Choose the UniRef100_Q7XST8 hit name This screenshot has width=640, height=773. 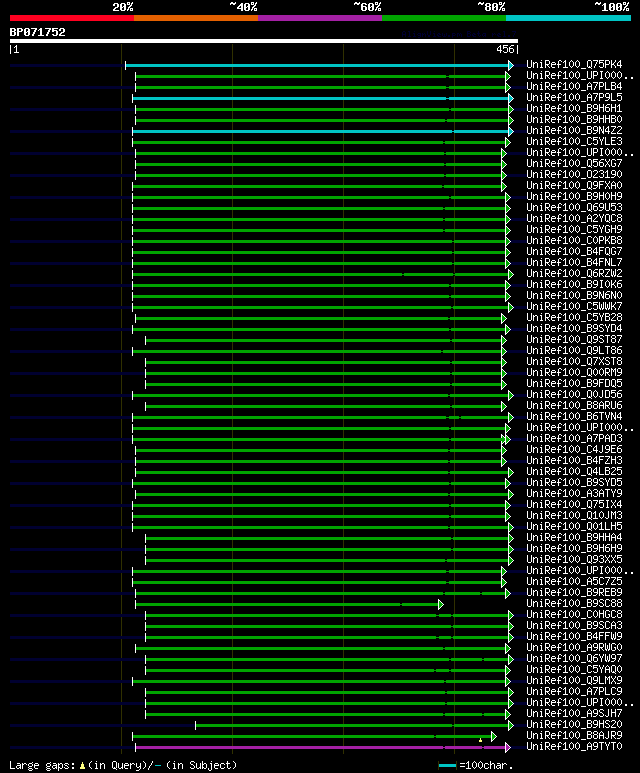(x=574, y=362)
